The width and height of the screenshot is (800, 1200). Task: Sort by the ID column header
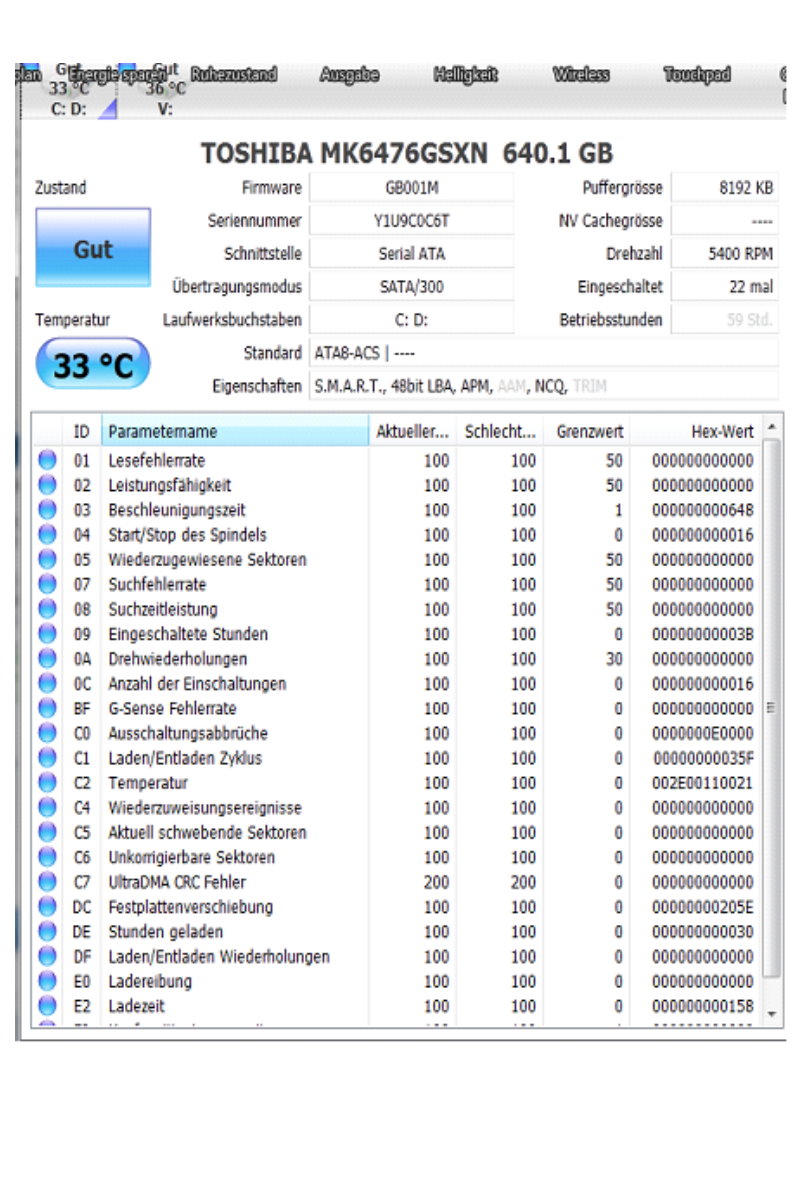82,432
